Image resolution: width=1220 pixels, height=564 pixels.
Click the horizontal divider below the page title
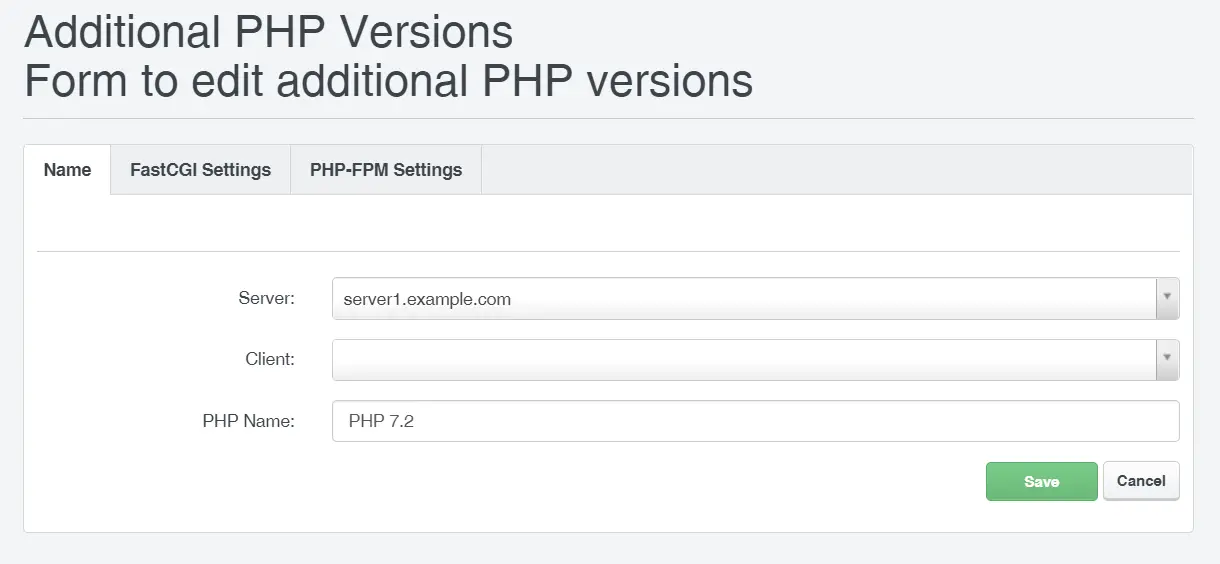pos(608,118)
